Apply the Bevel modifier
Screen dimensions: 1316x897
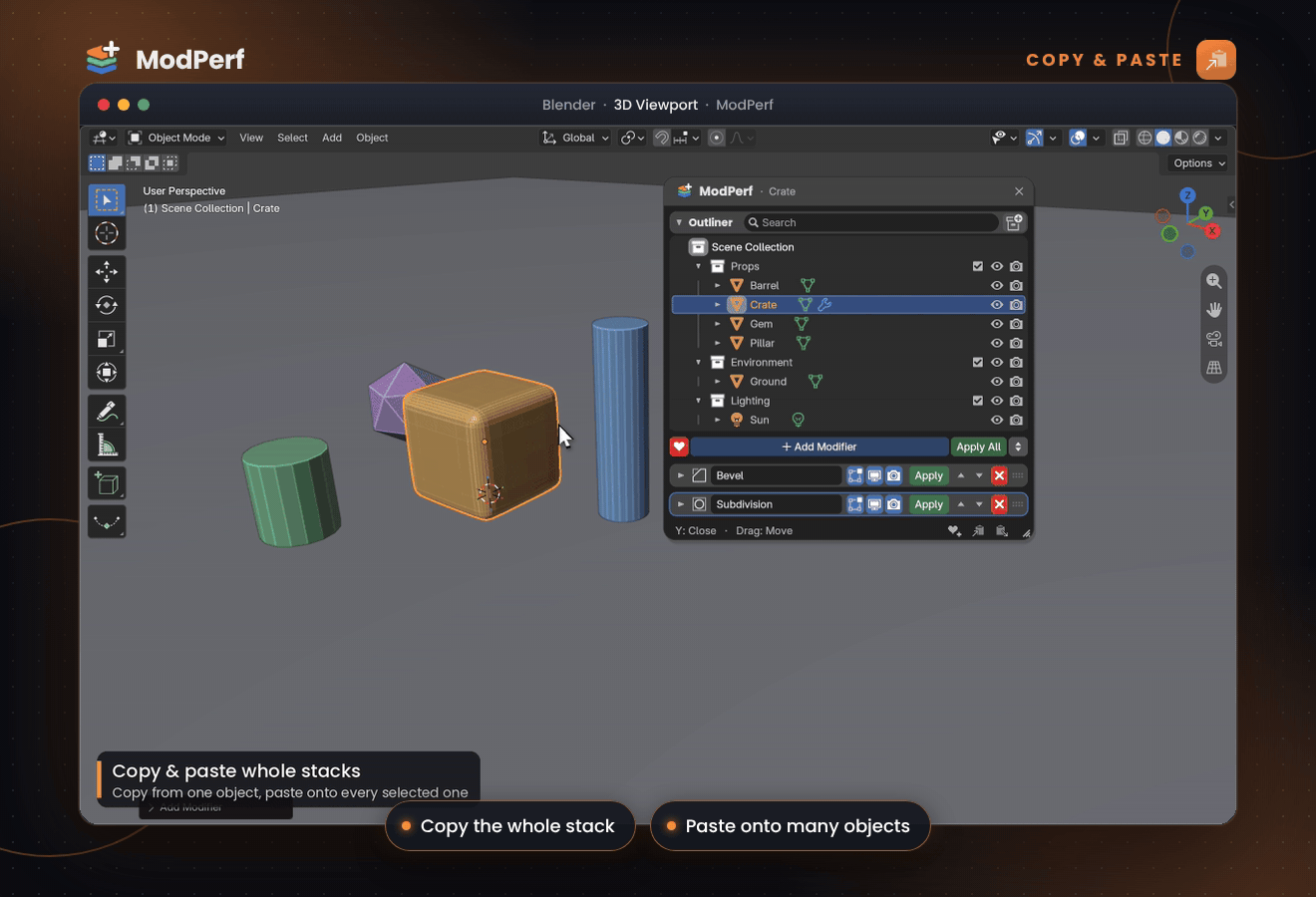[928, 475]
